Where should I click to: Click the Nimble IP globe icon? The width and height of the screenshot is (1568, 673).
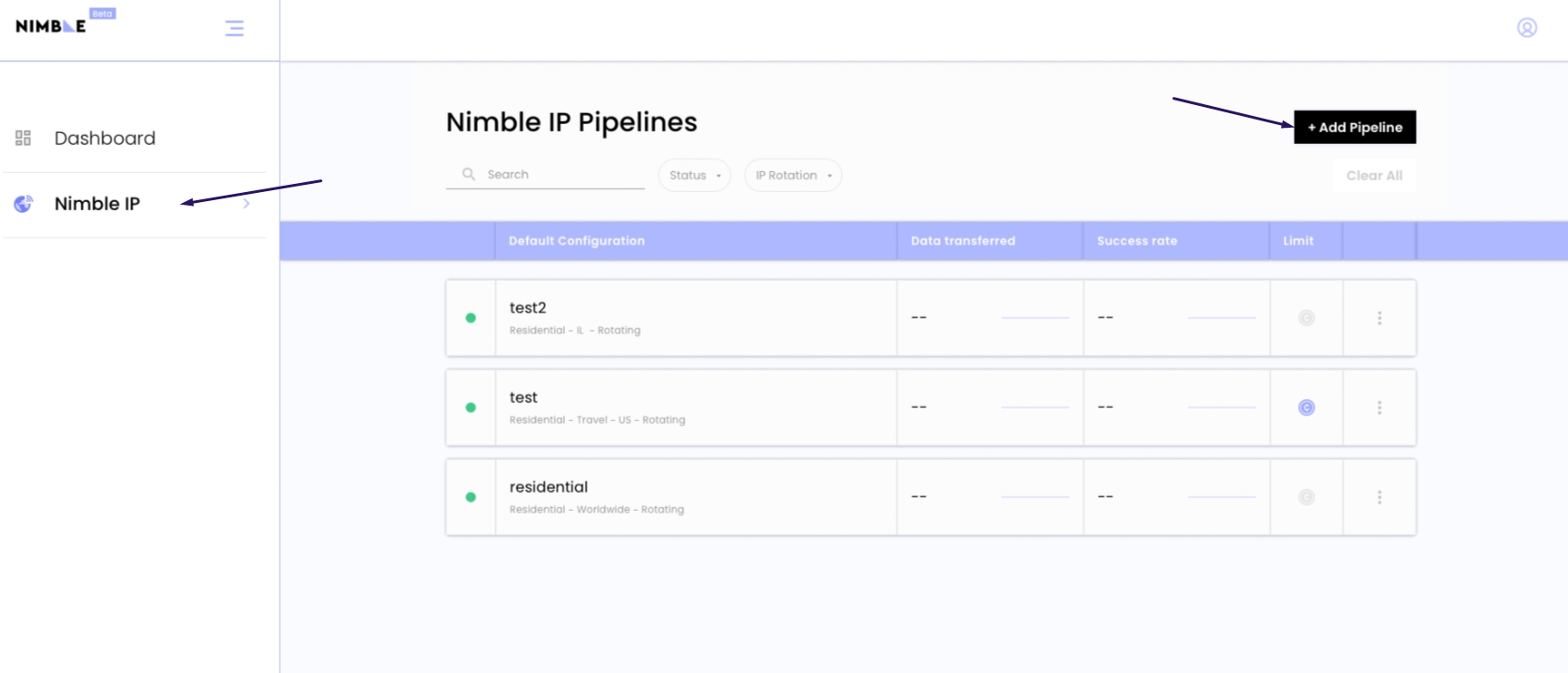pyautogui.click(x=24, y=204)
